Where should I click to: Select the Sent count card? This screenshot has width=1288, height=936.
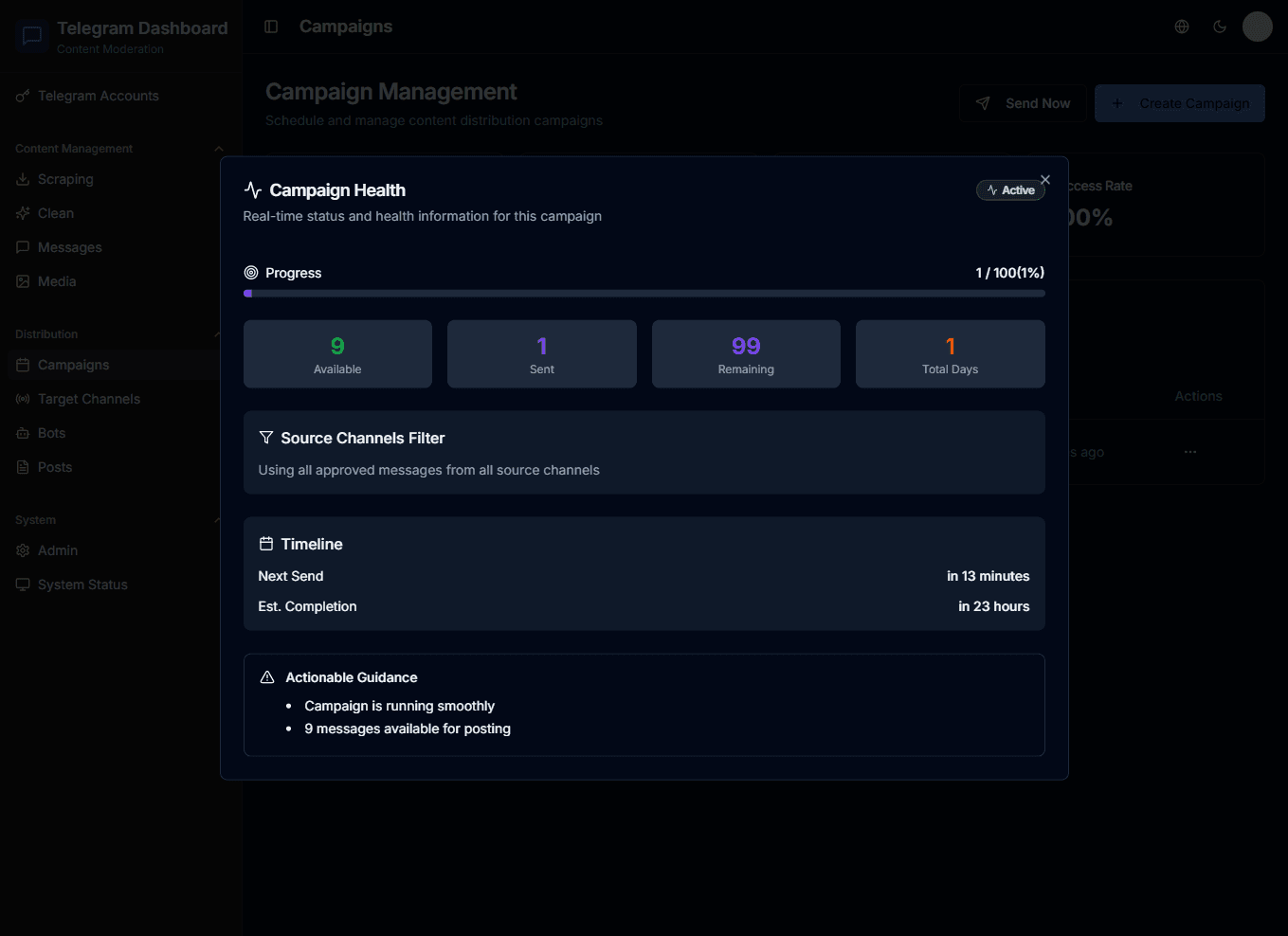542,354
